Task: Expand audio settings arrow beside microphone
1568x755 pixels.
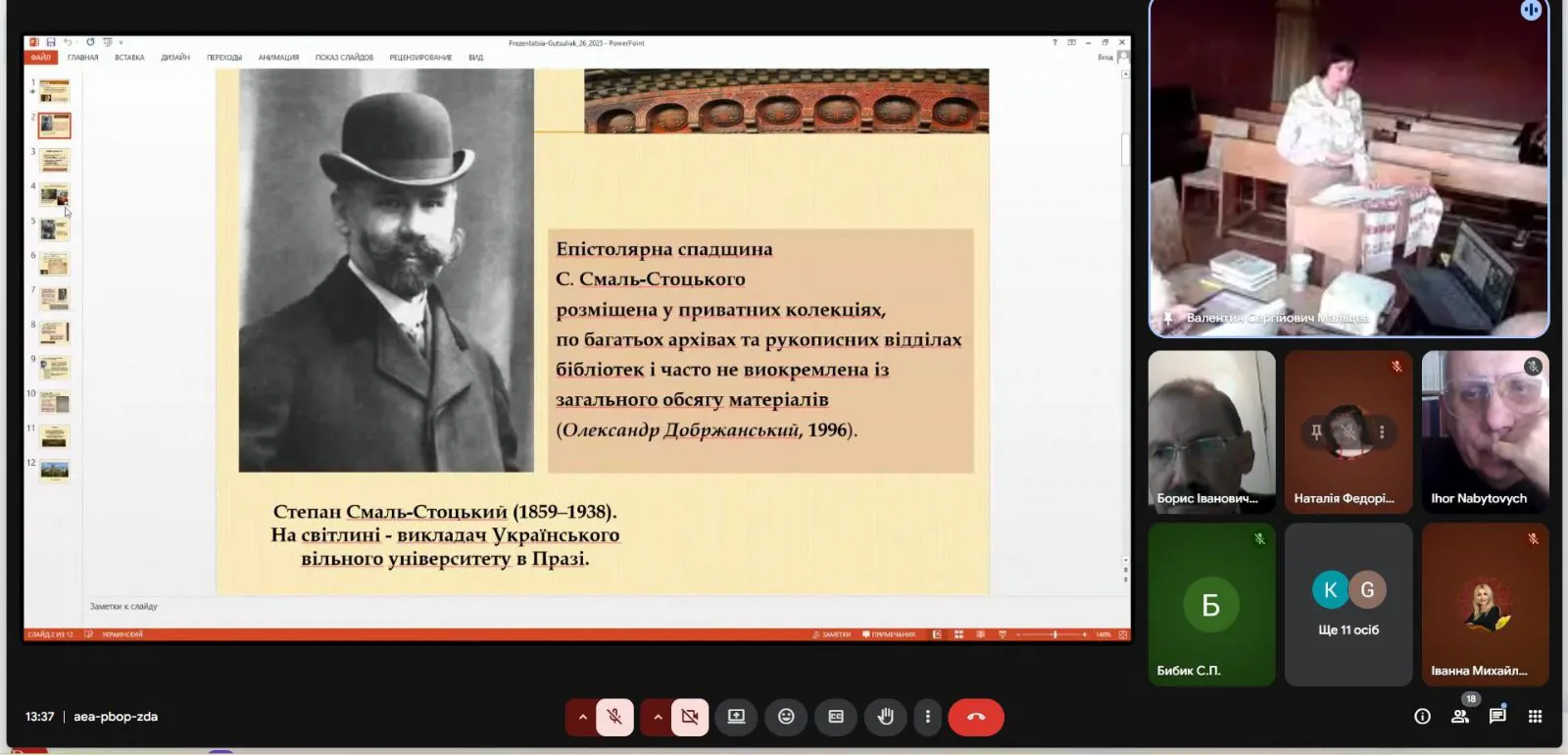Action: tap(582, 717)
